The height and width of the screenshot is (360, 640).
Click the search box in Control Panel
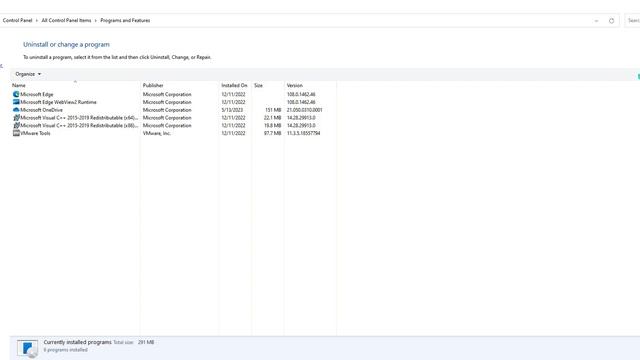tap(632, 20)
